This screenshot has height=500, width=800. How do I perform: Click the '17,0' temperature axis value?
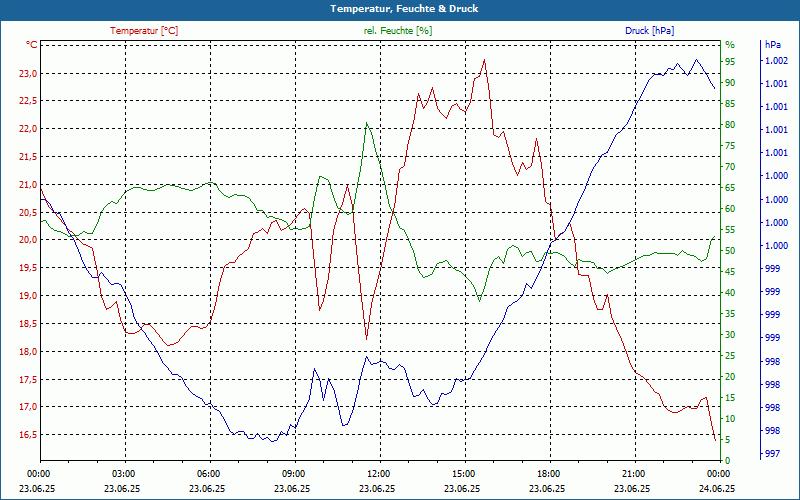28,407
